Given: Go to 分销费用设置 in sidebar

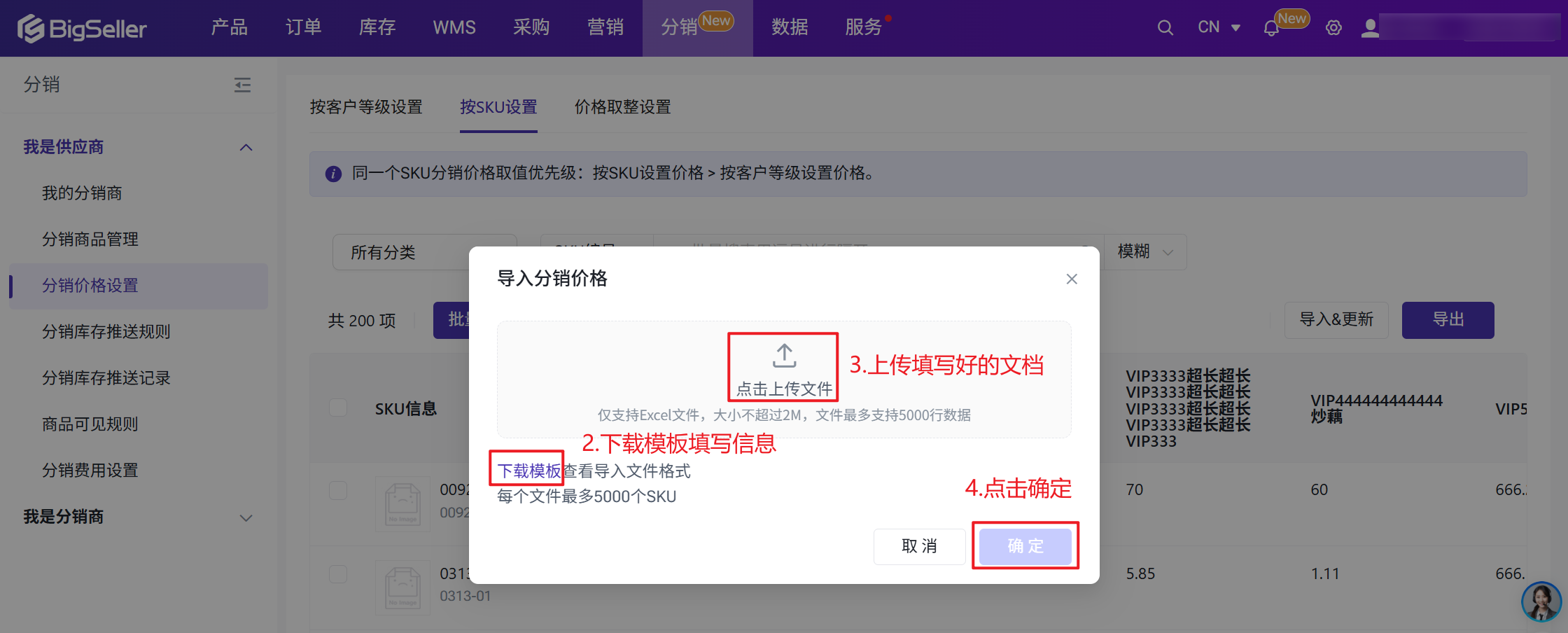Looking at the screenshot, I should (90, 471).
